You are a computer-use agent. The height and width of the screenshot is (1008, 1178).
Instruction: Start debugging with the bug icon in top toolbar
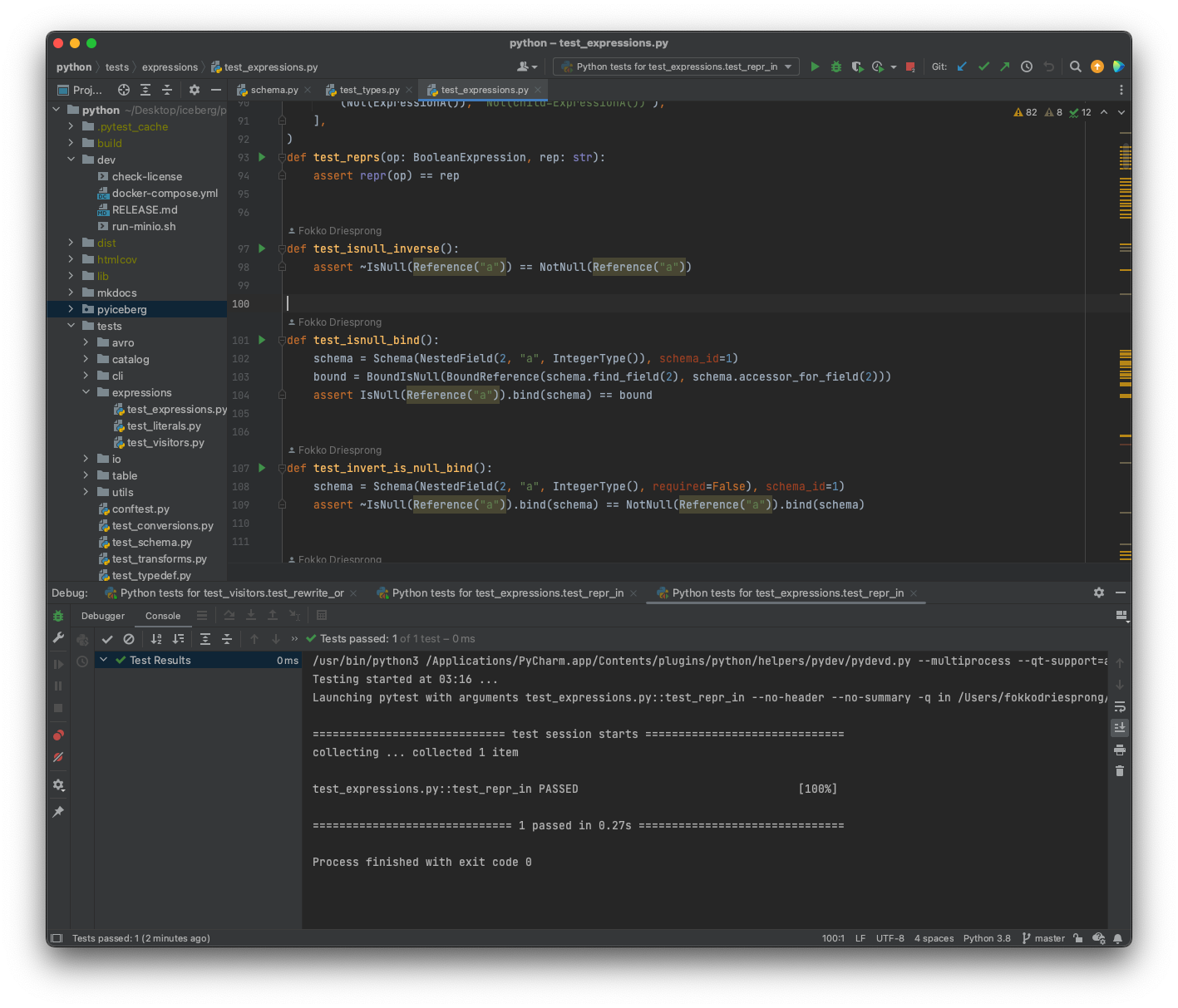[x=836, y=66]
